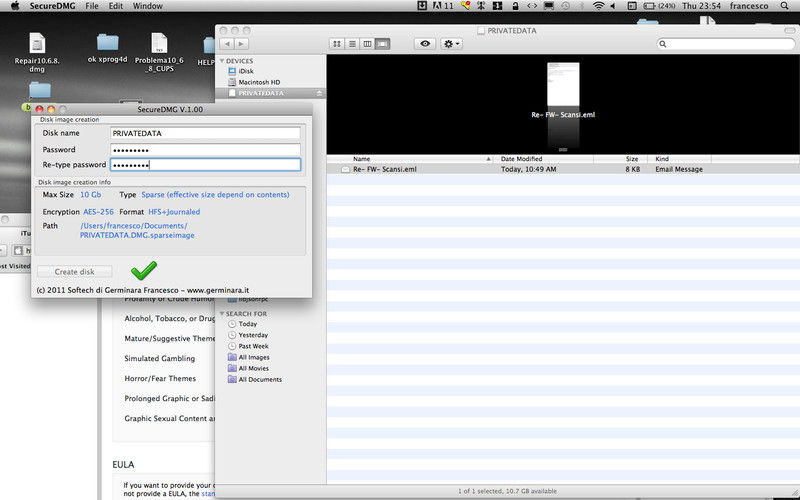Toggle the Finder toolbar pill button
Image resolution: width=800 pixels, height=500 pixels.
pyautogui.click(x=789, y=31)
